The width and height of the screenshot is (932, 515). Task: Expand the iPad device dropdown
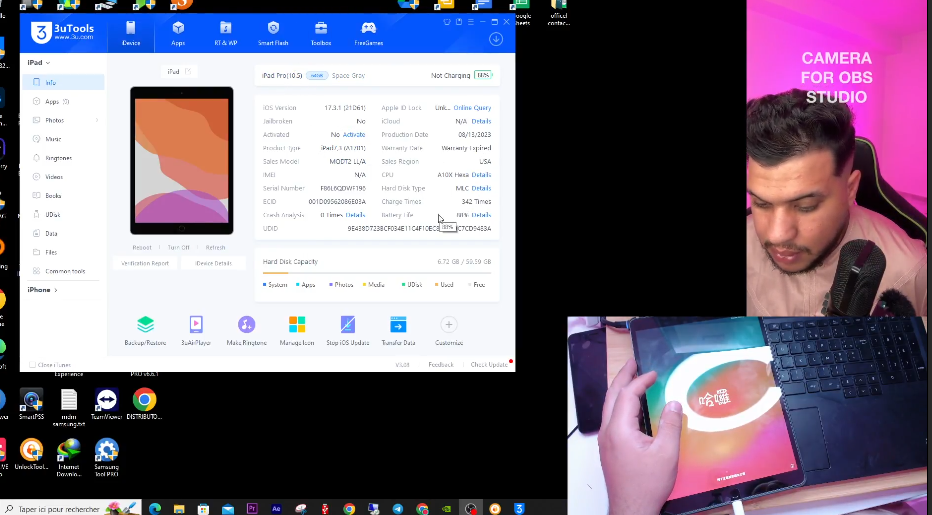point(39,62)
